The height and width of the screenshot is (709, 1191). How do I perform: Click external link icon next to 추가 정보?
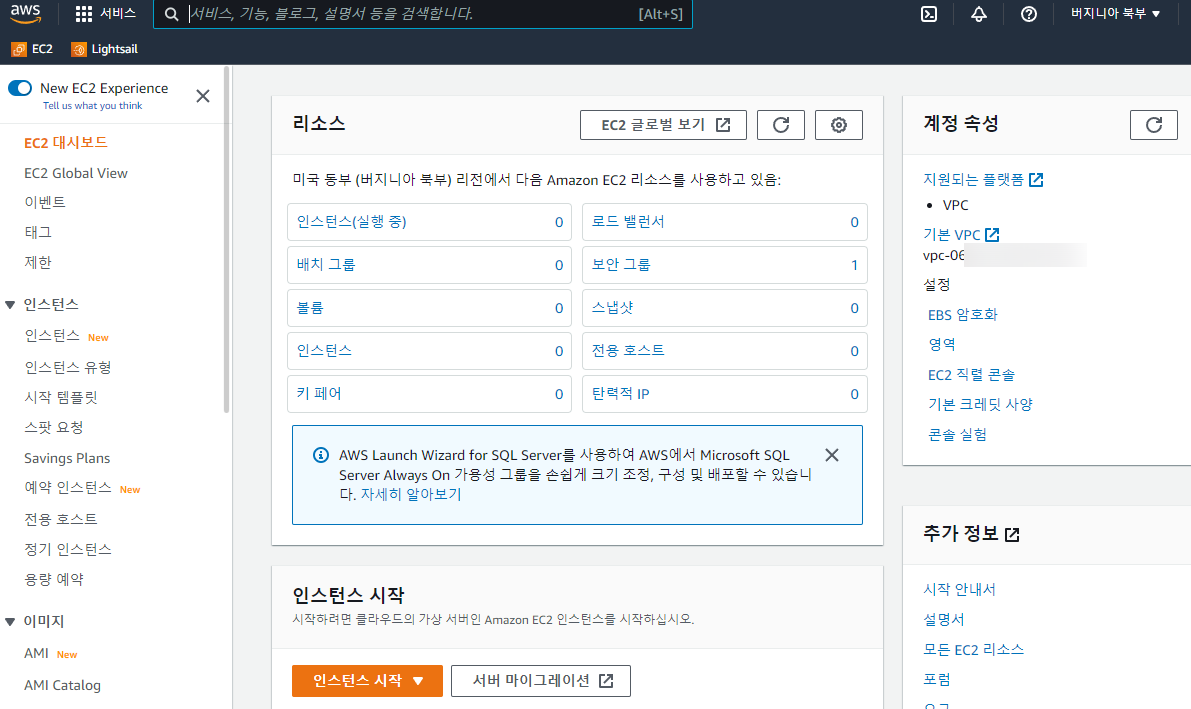(x=1012, y=535)
